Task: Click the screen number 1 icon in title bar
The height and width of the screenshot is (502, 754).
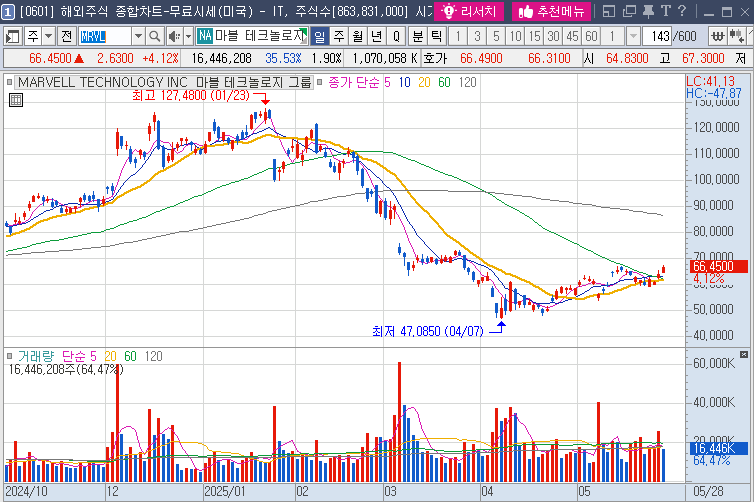Action: click(x=8, y=12)
